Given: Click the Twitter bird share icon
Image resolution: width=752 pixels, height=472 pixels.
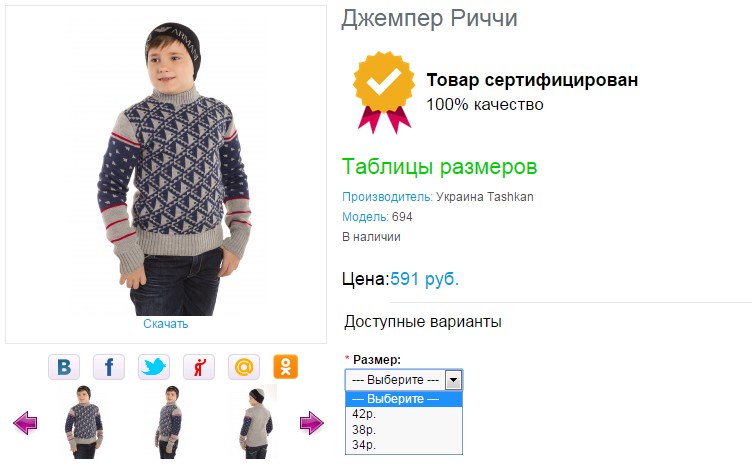Looking at the screenshot, I should [x=154, y=367].
